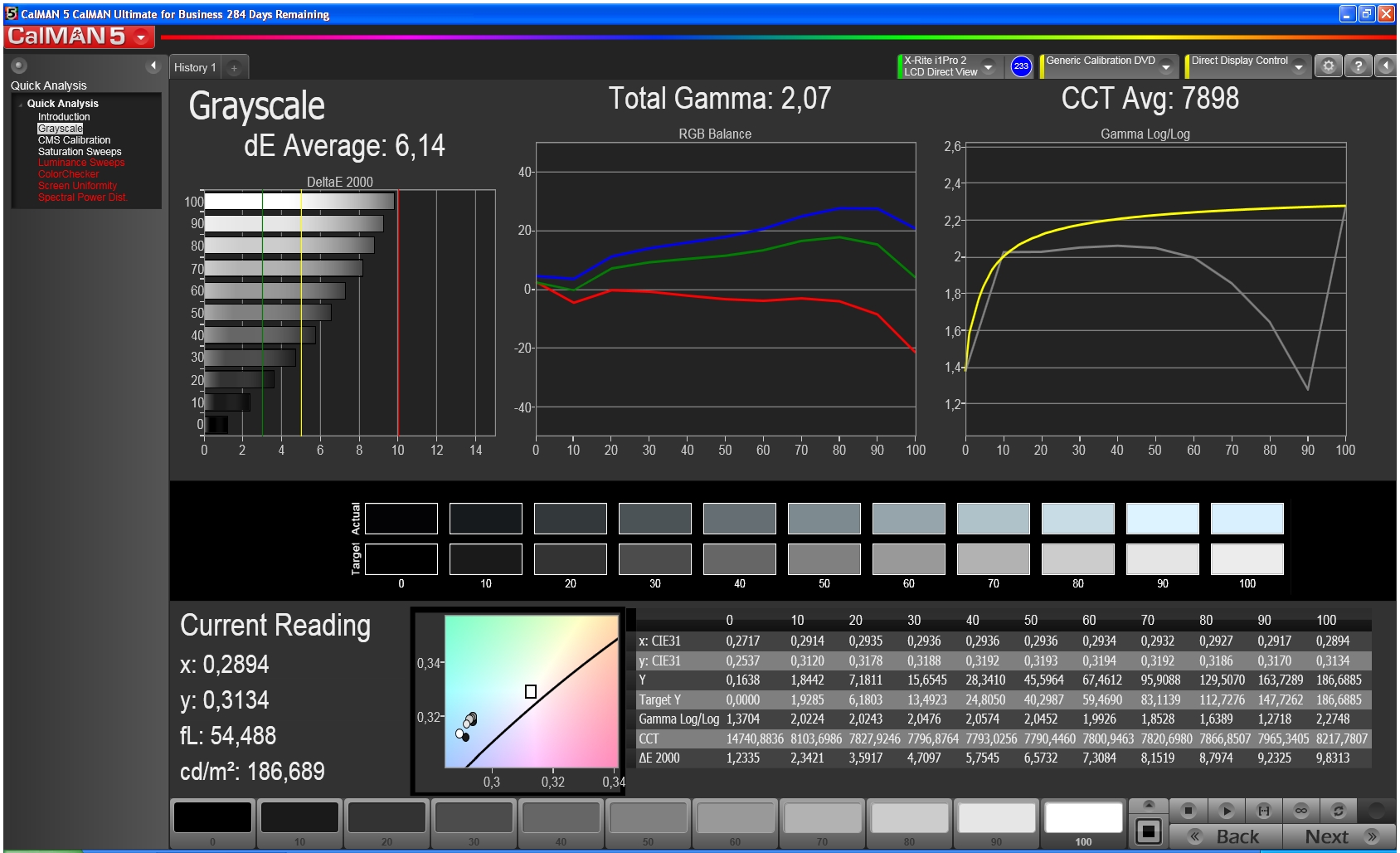Click the round record button in left panel
Image resolution: width=1400 pixels, height=853 pixels.
(x=19, y=66)
